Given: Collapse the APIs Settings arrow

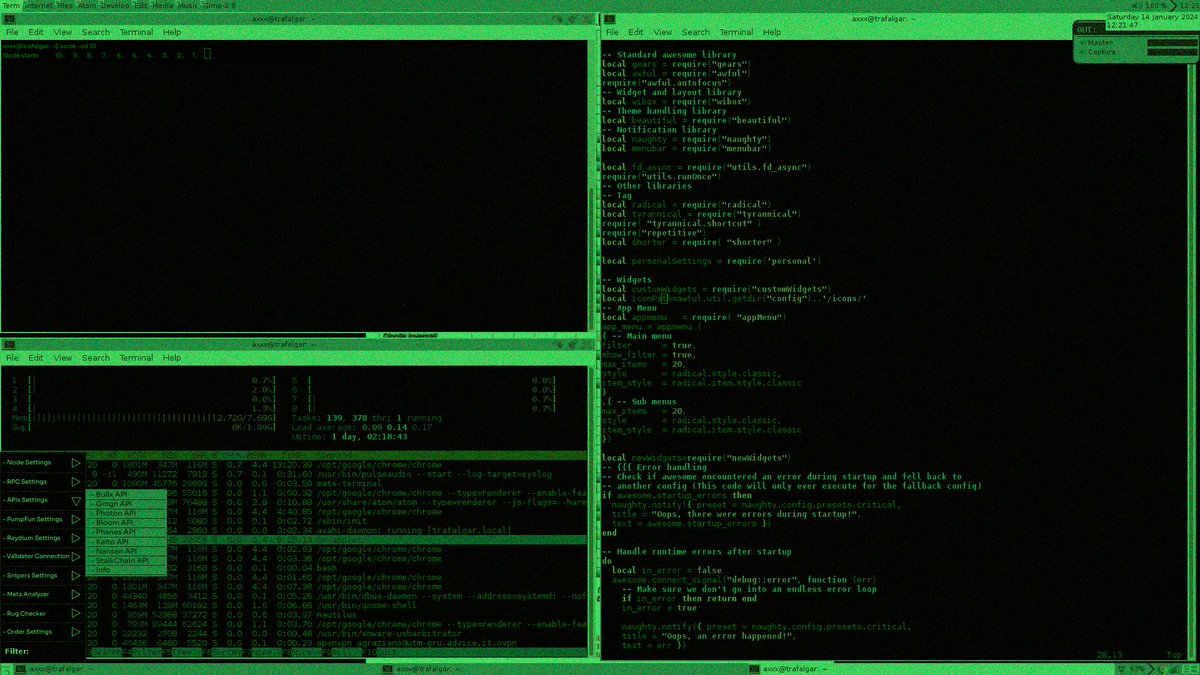Looking at the screenshot, I should click(x=76, y=500).
